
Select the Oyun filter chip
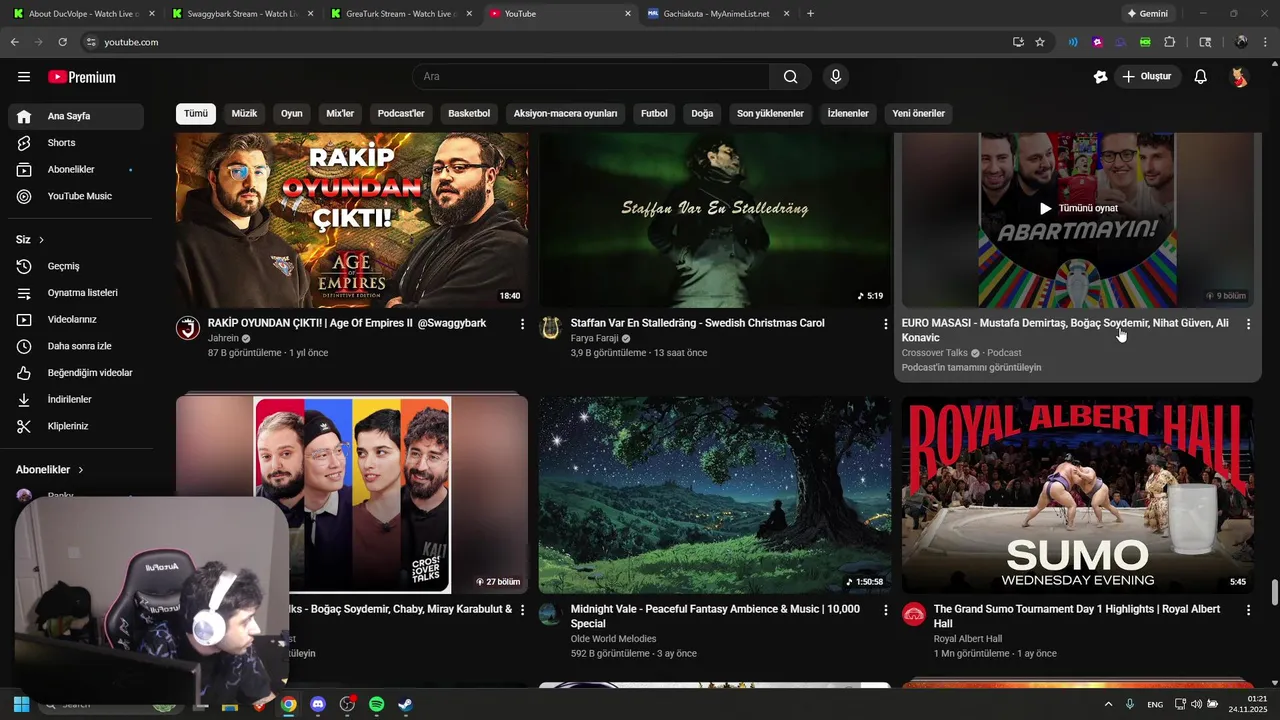pos(292,114)
